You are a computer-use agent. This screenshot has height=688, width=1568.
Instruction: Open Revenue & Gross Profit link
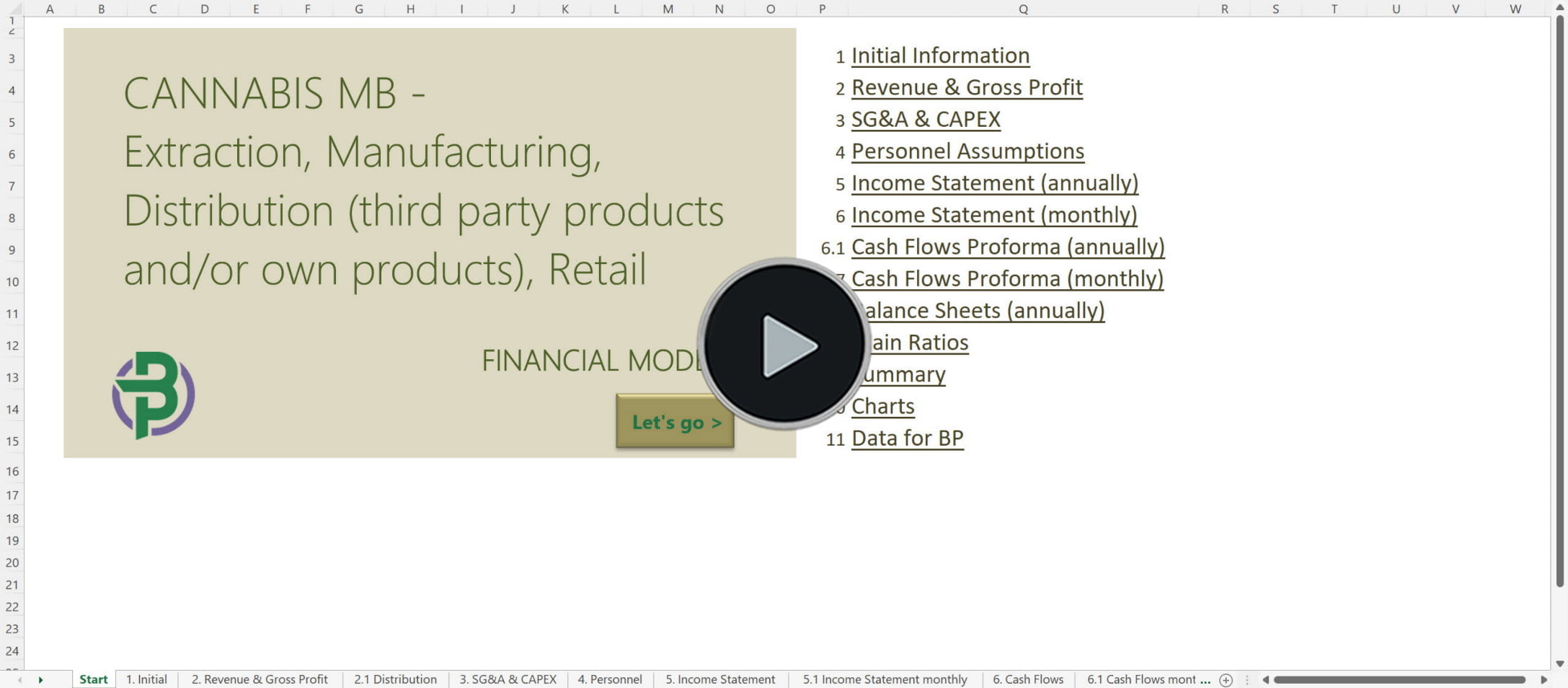tap(967, 87)
